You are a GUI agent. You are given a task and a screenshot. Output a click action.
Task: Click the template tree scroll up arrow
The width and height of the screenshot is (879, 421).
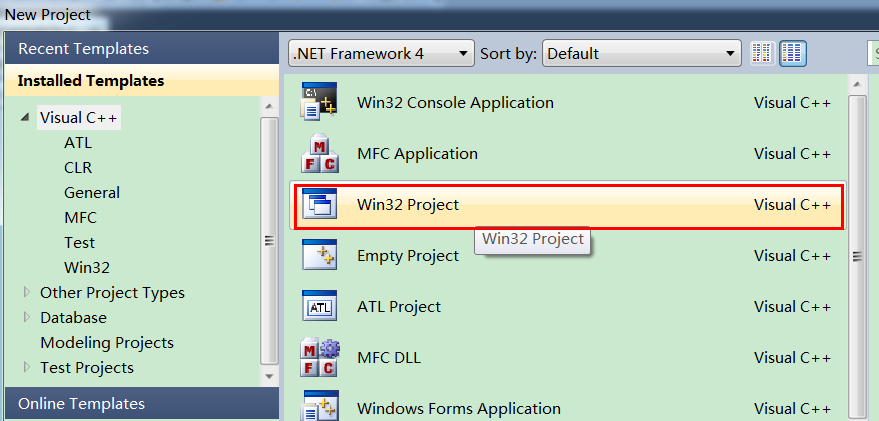pos(269,106)
